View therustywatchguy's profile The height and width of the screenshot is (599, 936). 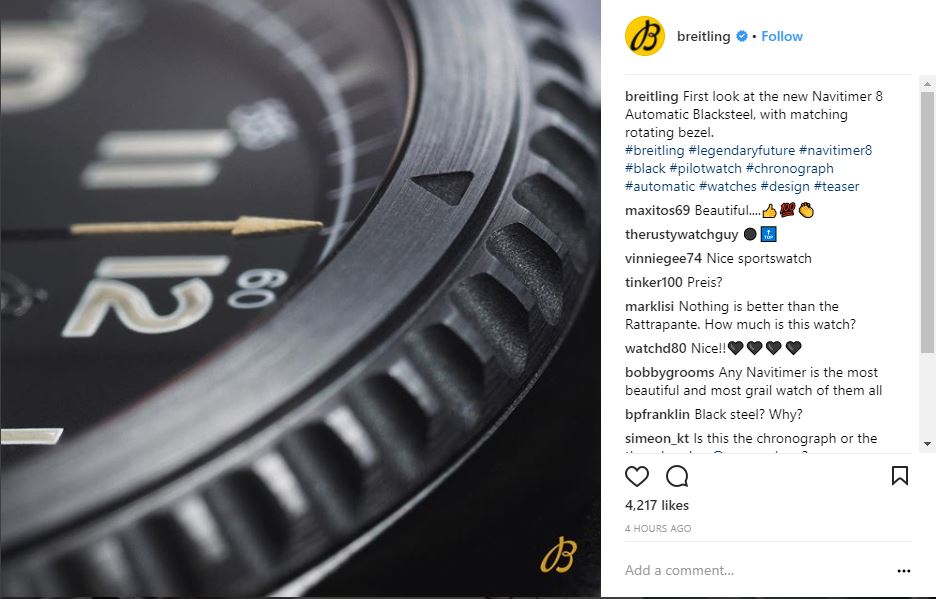coord(682,235)
